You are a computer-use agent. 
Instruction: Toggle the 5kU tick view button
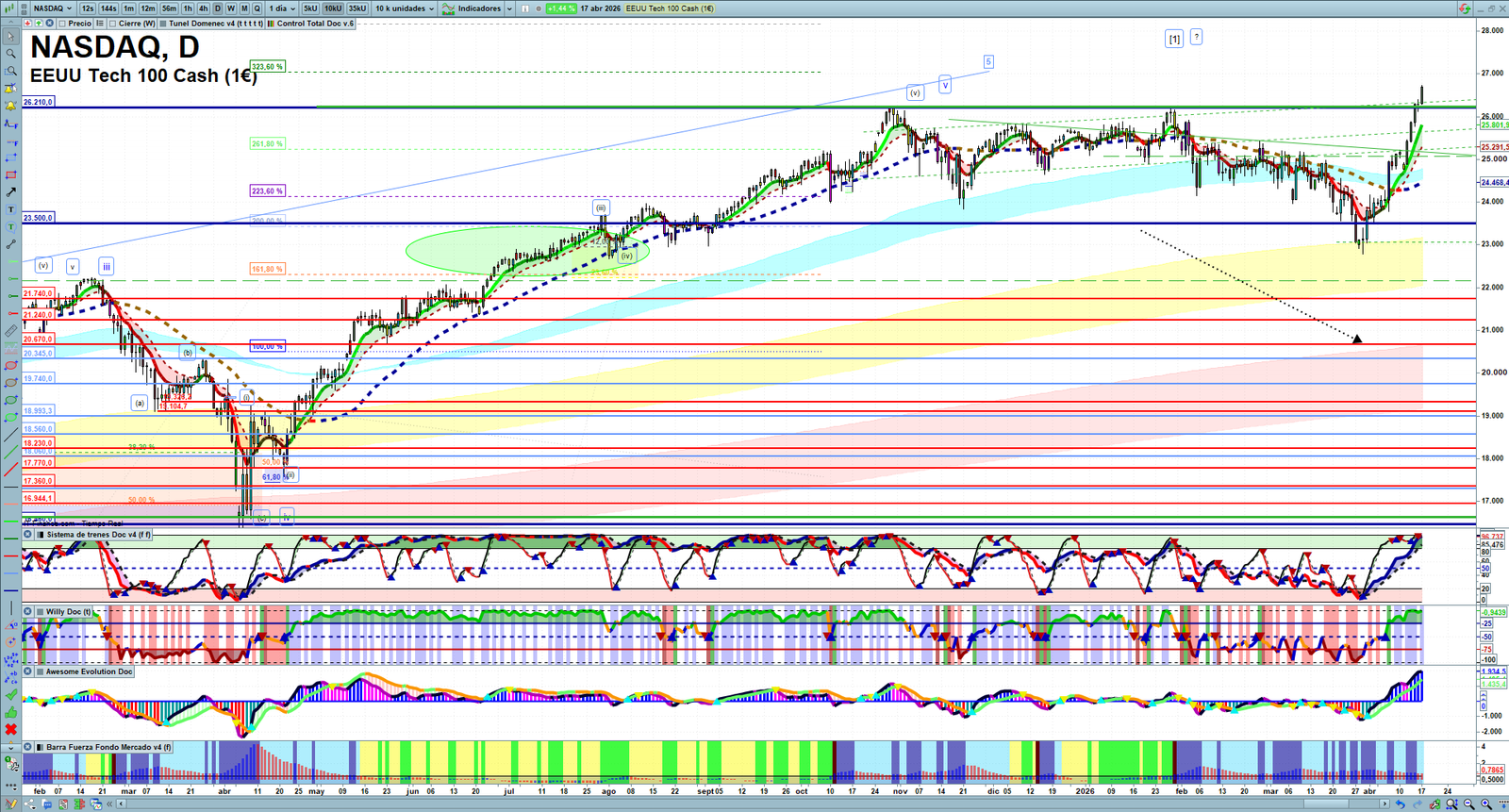click(310, 8)
